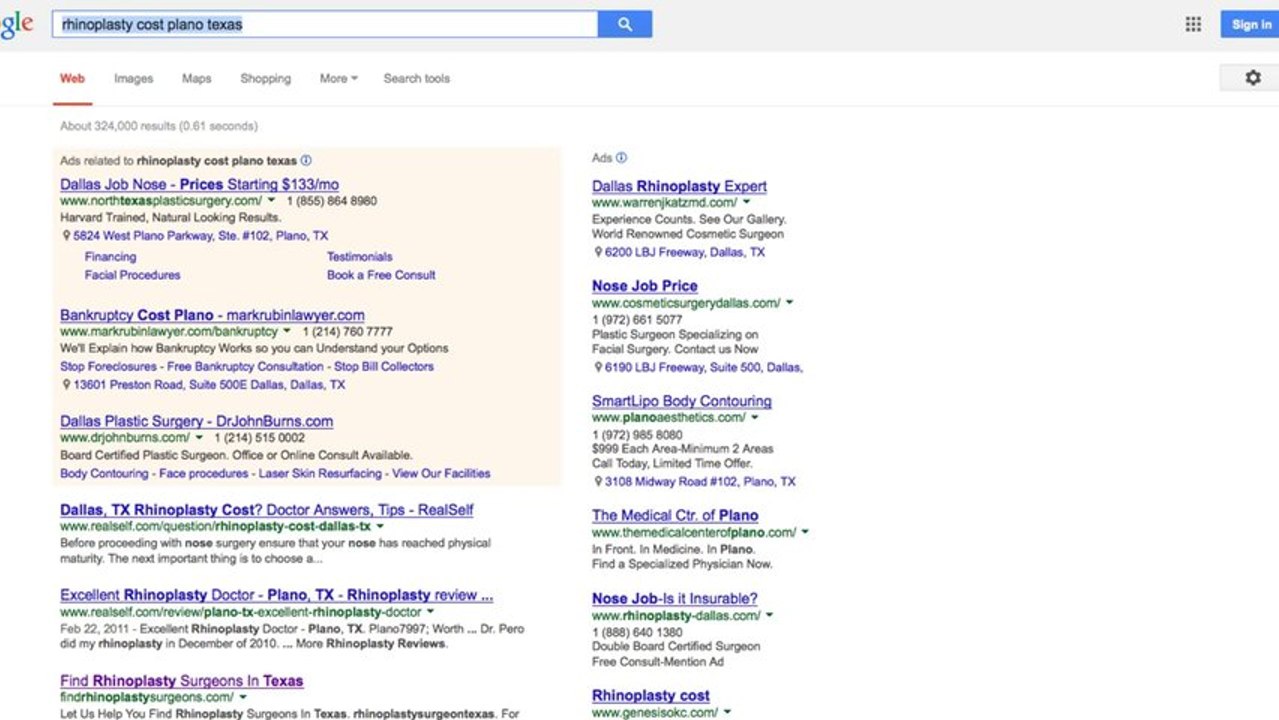Click Face procedures sitelink
The width and height of the screenshot is (1279, 720).
click(x=205, y=474)
